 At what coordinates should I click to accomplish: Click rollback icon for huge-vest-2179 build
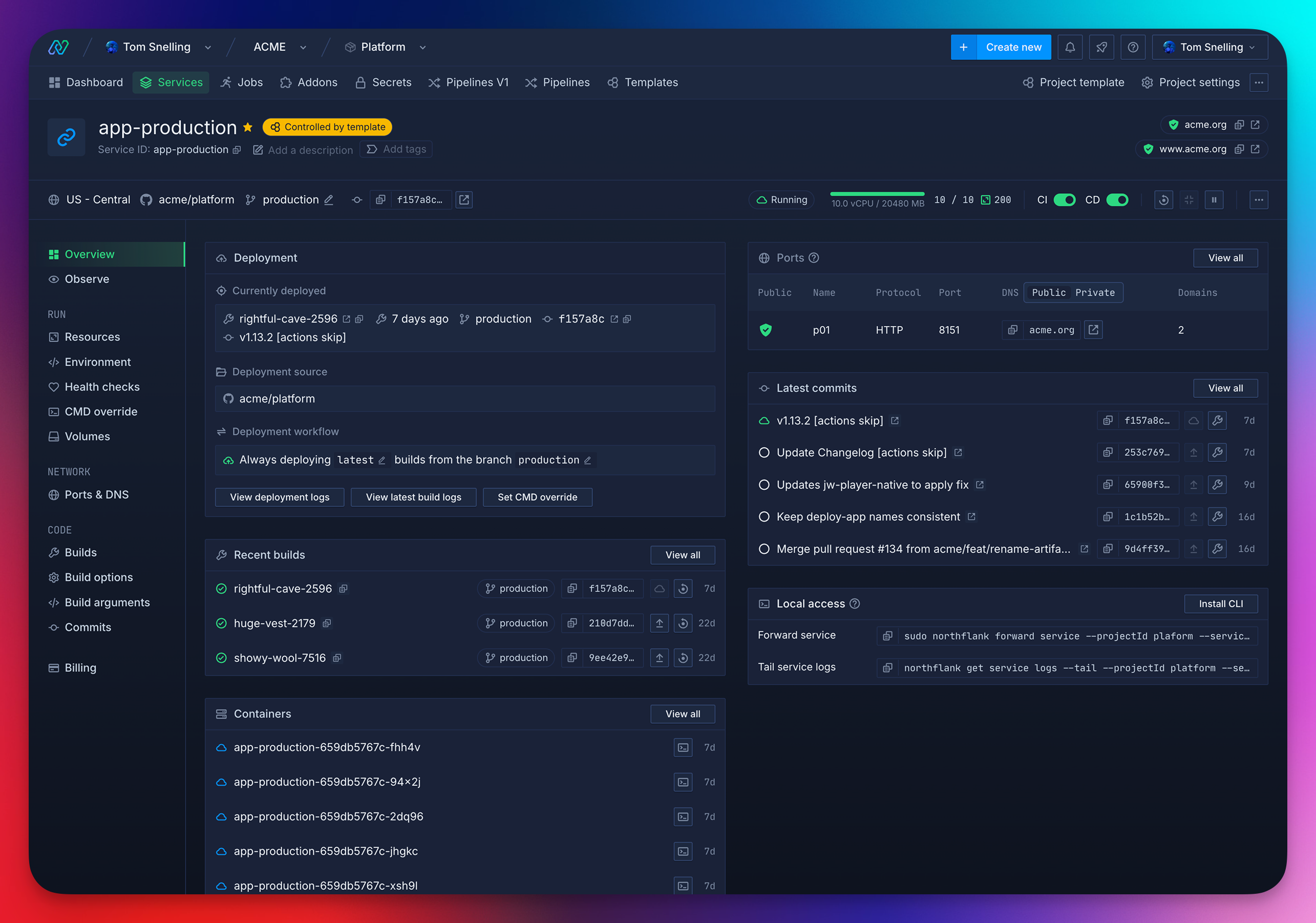tap(683, 623)
